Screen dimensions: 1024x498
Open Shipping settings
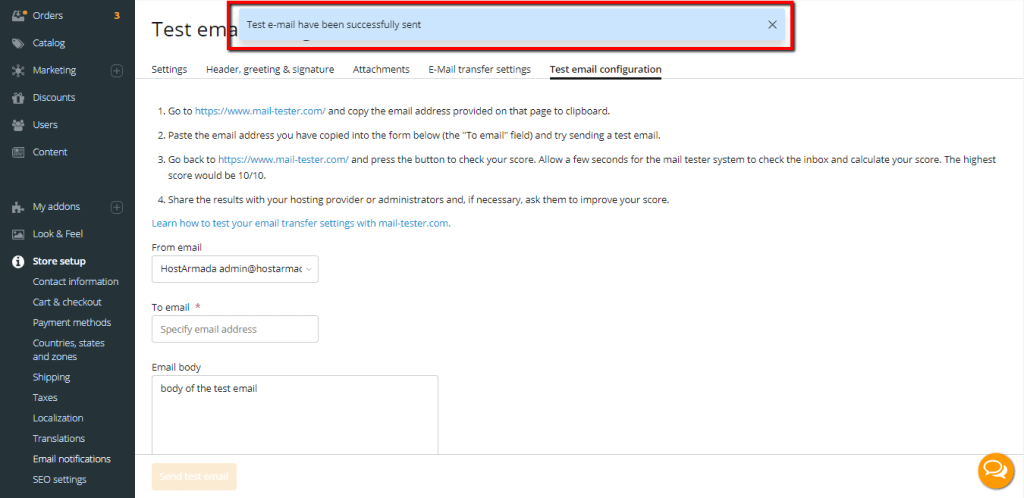(x=52, y=377)
